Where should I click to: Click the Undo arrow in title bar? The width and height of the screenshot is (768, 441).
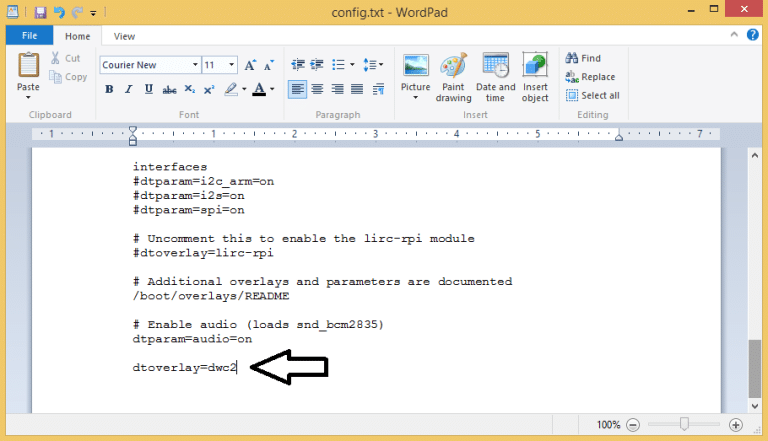pos(59,12)
